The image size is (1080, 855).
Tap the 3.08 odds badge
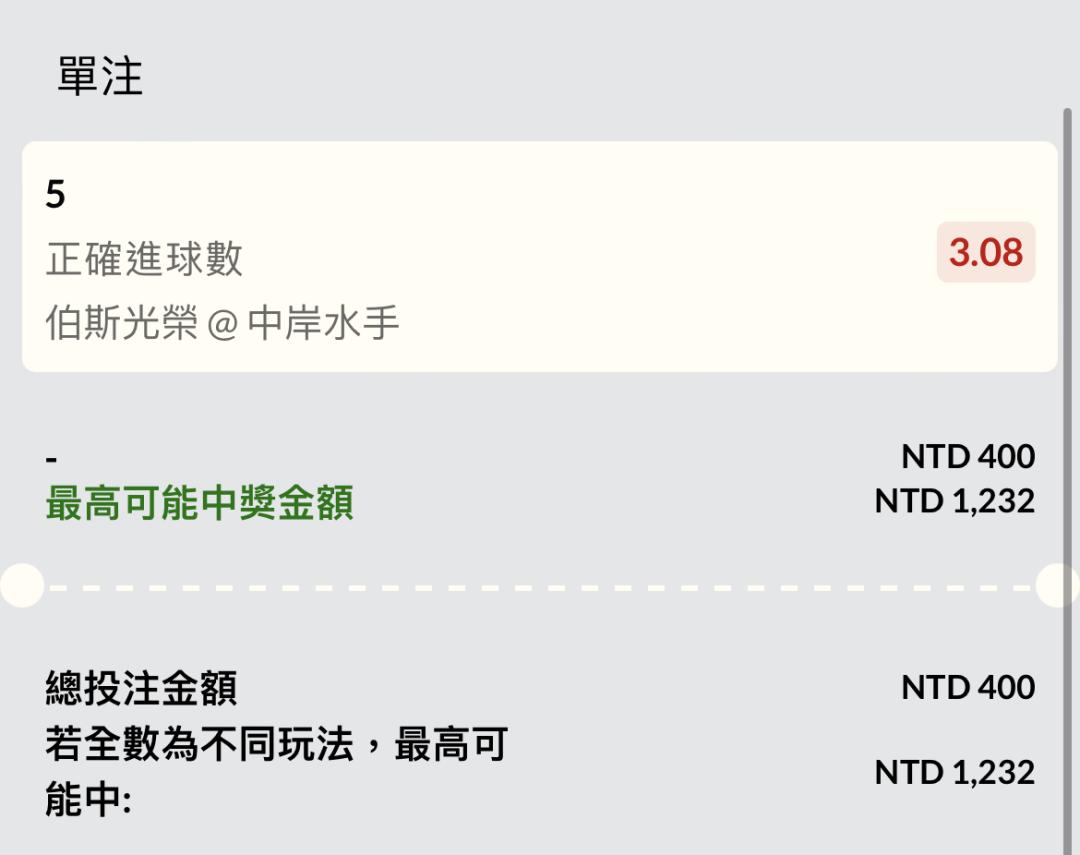pos(986,253)
